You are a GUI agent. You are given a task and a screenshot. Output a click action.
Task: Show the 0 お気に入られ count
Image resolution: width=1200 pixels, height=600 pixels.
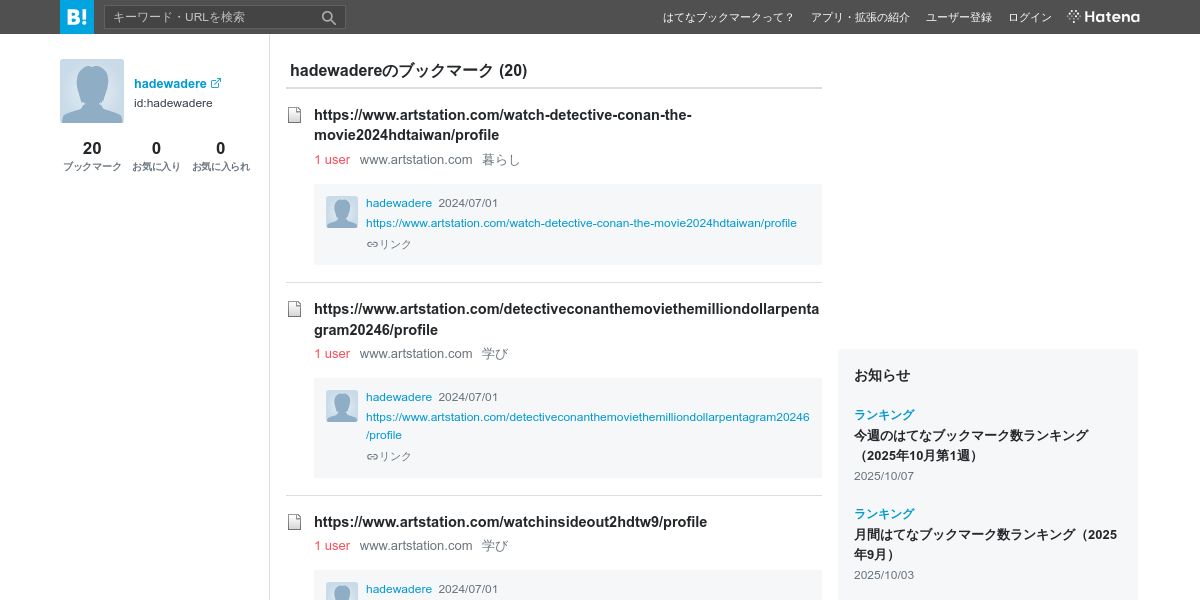221,156
